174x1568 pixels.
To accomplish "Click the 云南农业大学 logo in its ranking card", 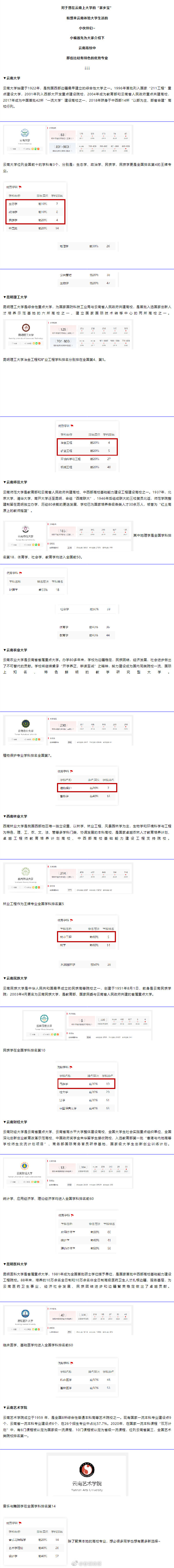I will [25, 724].
